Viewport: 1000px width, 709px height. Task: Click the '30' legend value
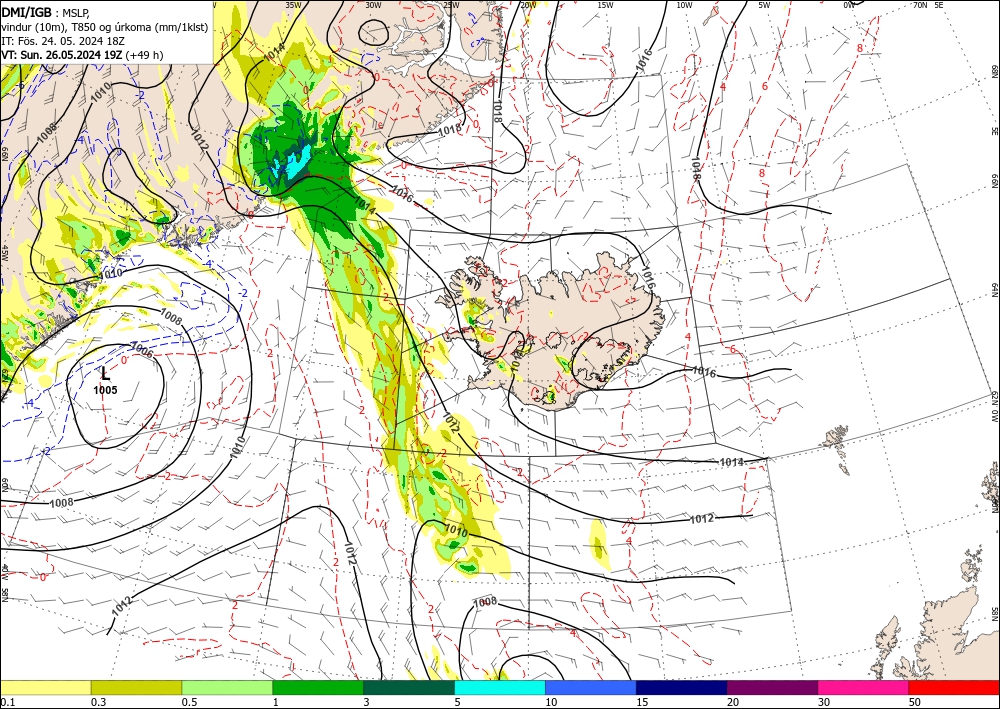pyautogui.click(x=825, y=702)
